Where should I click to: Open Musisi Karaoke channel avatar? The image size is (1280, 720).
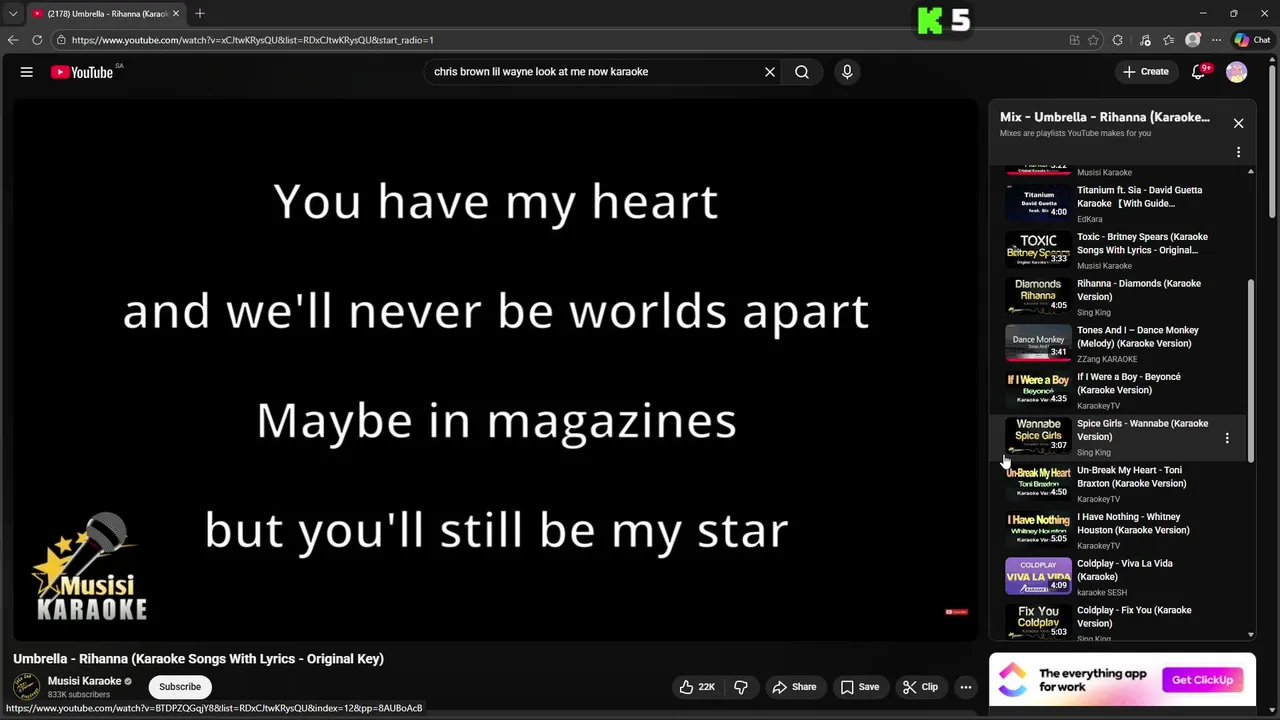tap(26, 687)
